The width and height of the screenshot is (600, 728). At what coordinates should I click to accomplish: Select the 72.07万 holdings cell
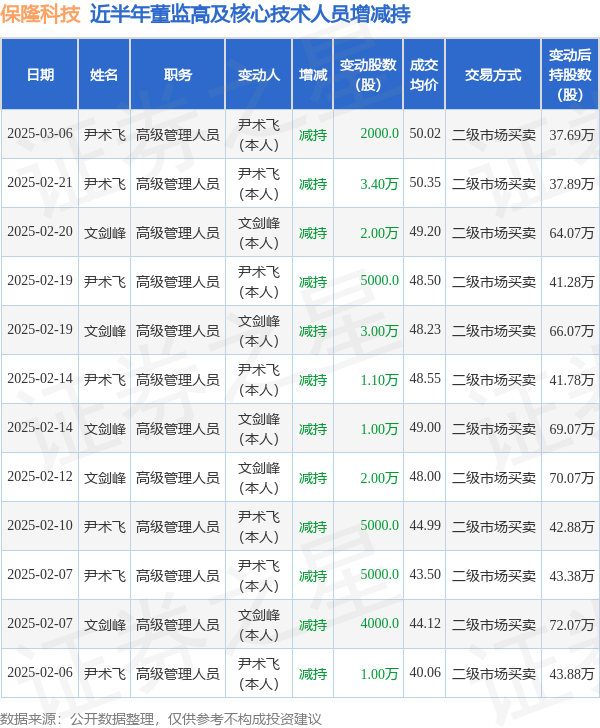pyautogui.click(x=571, y=624)
